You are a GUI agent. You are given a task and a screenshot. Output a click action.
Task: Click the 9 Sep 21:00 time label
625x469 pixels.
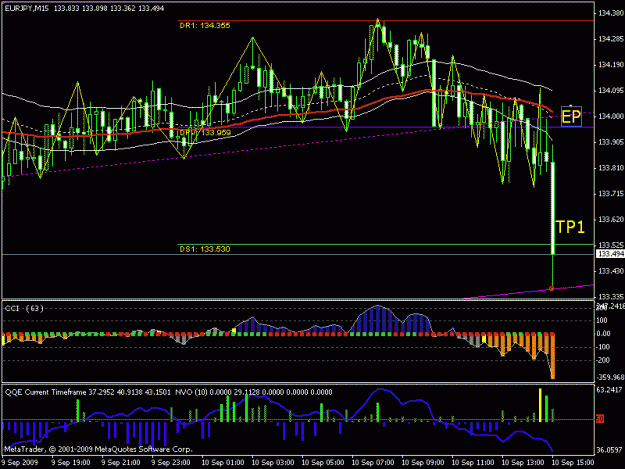(120, 463)
